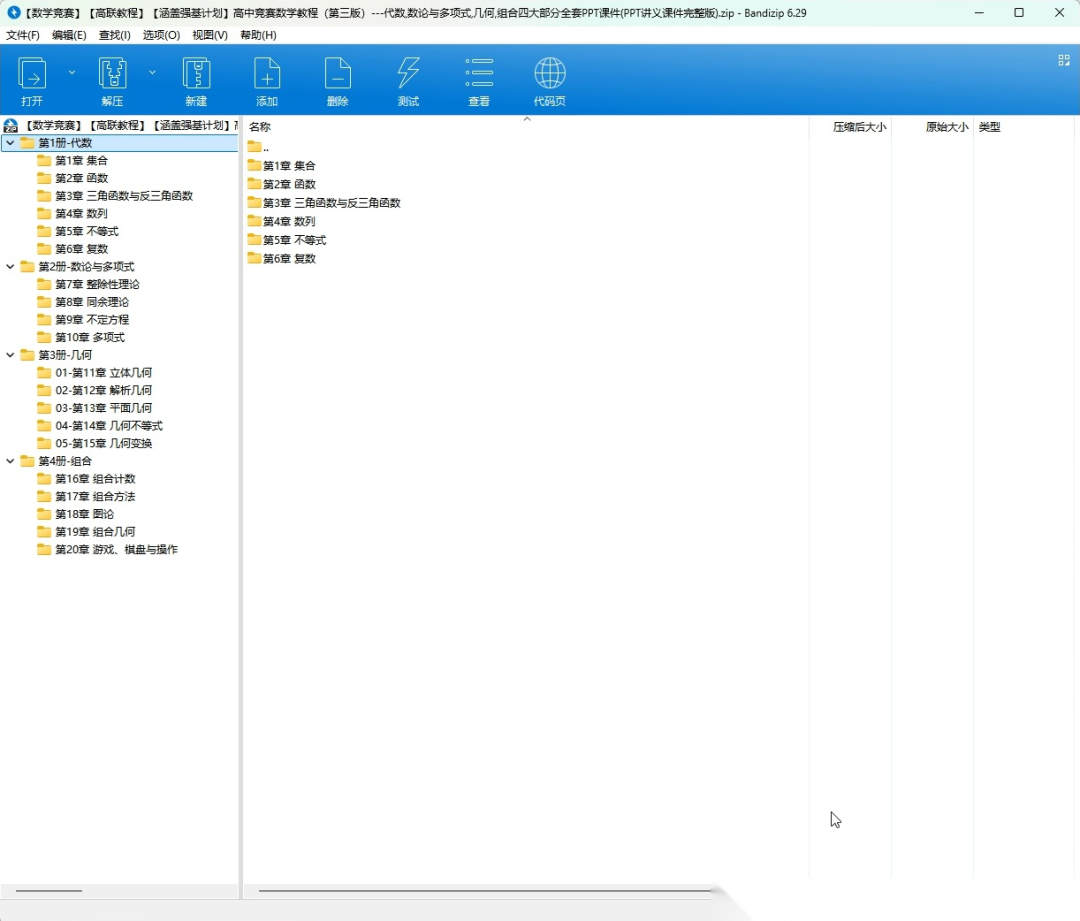Click the 新建 (New archive) icon

(x=196, y=75)
